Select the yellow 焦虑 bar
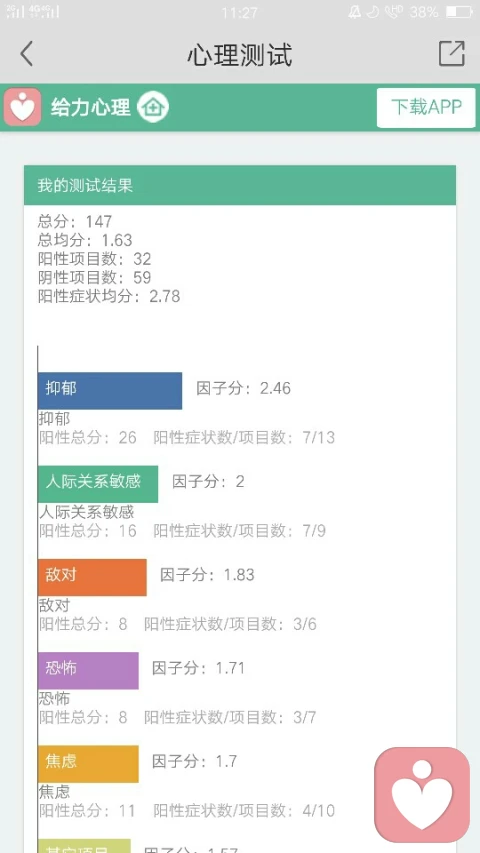480x853 pixels. [88, 764]
